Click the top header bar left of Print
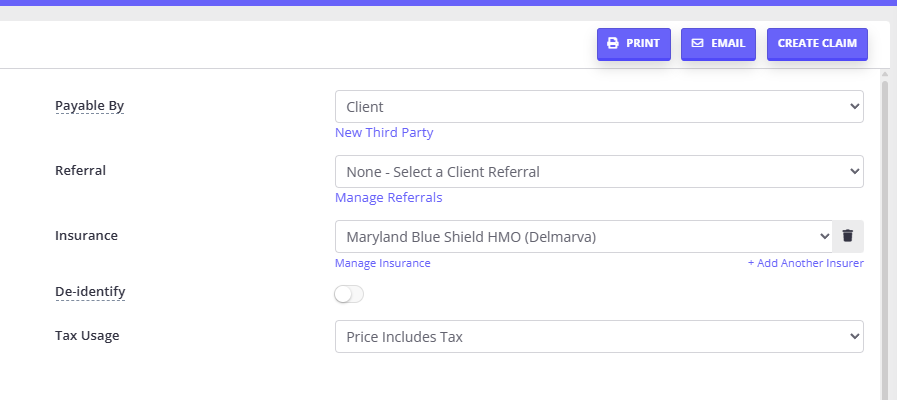This screenshot has height=400, width=897. click(x=300, y=44)
